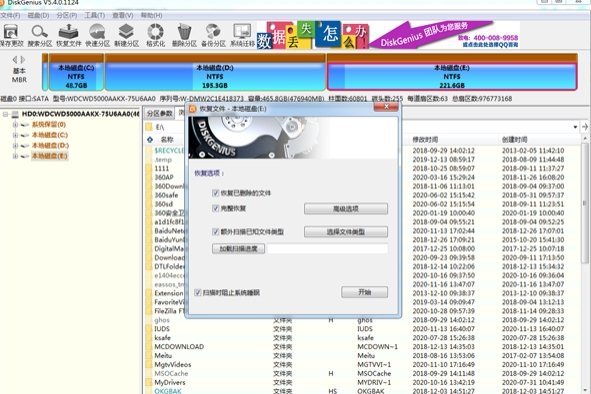Toggle 恢复已删除的文件 checkbox
Viewport: 591px width, 394px height.
(216, 193)
